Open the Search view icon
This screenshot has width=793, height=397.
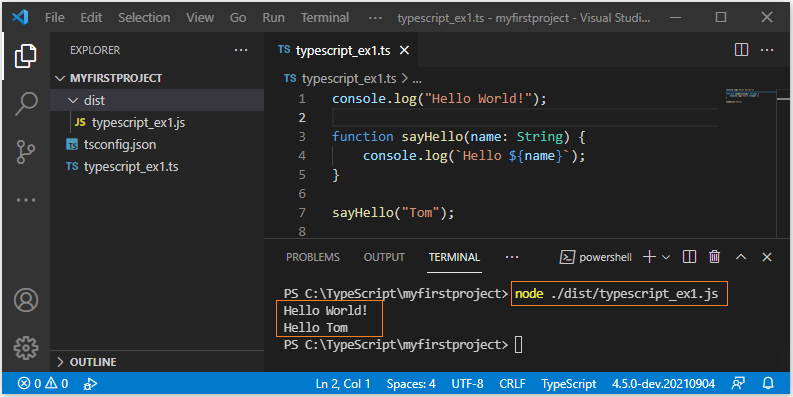26,104
